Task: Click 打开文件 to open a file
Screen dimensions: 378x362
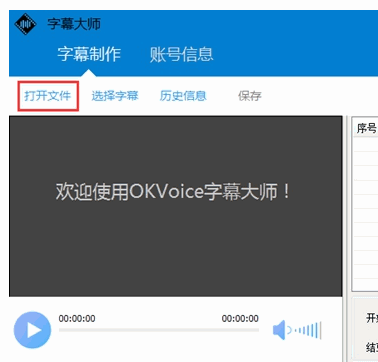Action: [48, 96]
